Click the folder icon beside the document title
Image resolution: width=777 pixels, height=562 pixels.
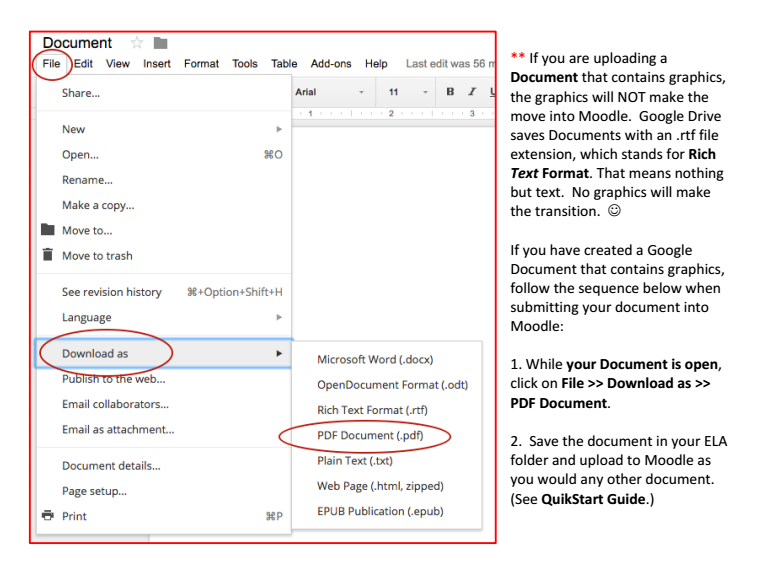(160, 43)
